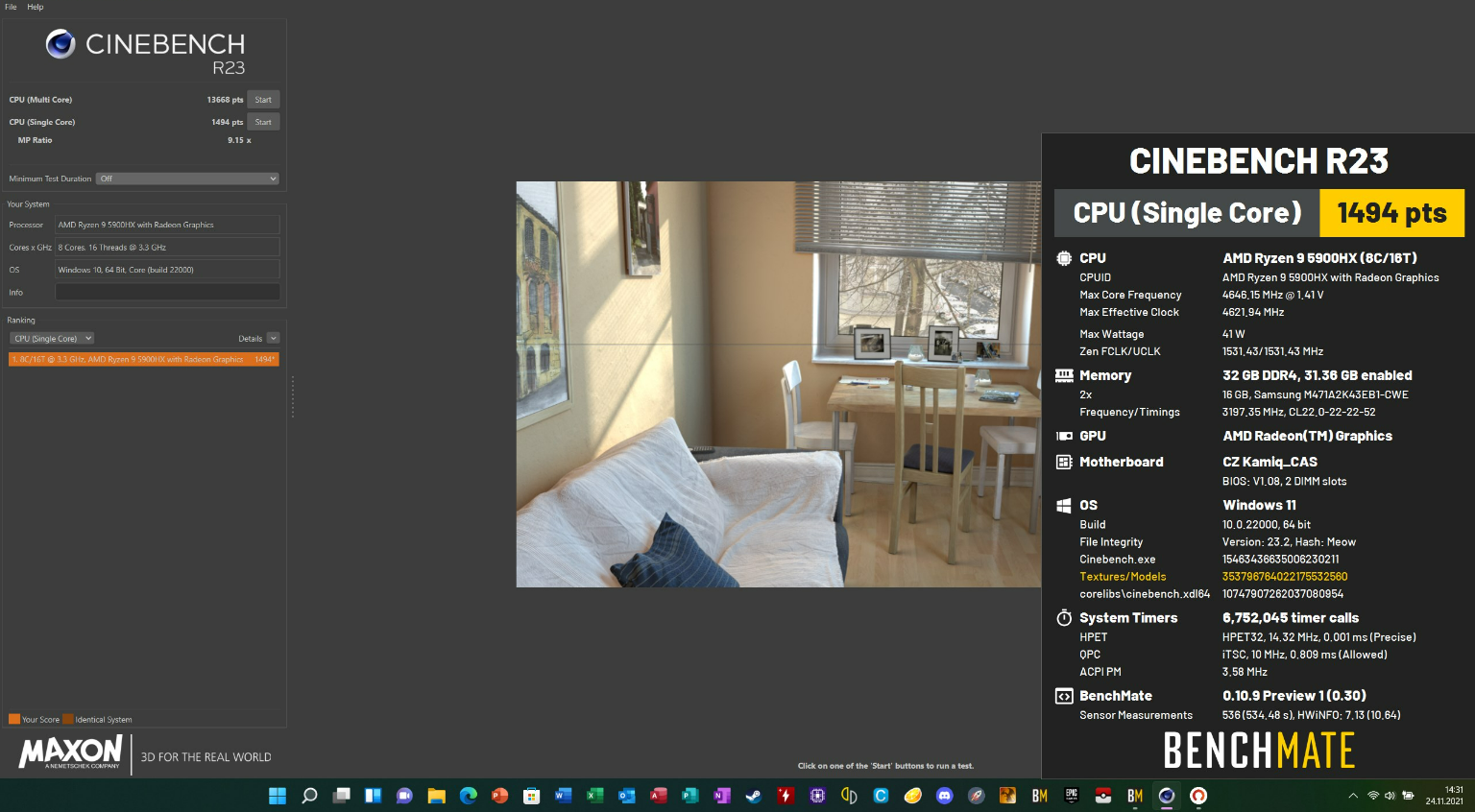Launch Excel from the taskbar

click(594, 796)
